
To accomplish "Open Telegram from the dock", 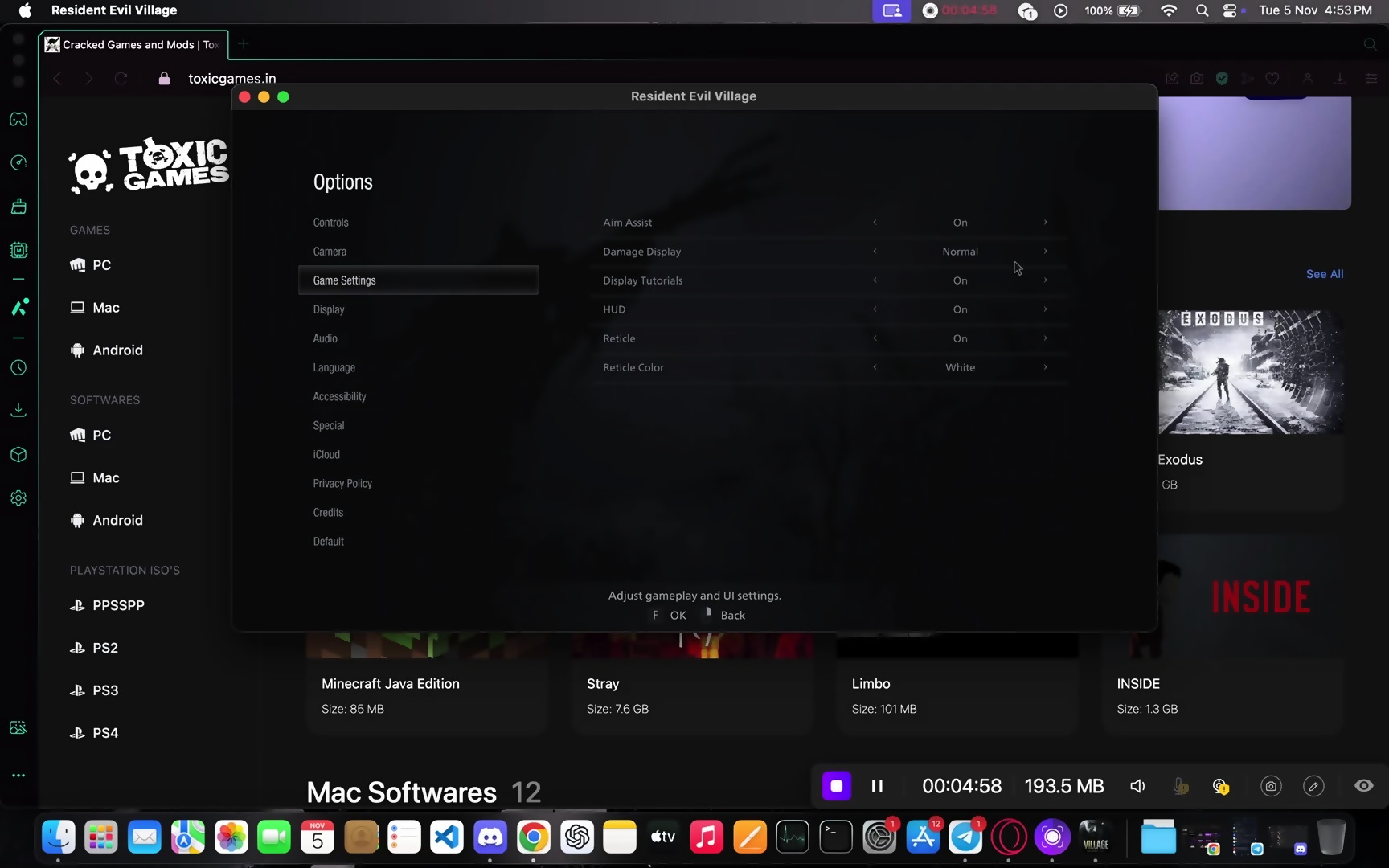I will coord(965,837).
